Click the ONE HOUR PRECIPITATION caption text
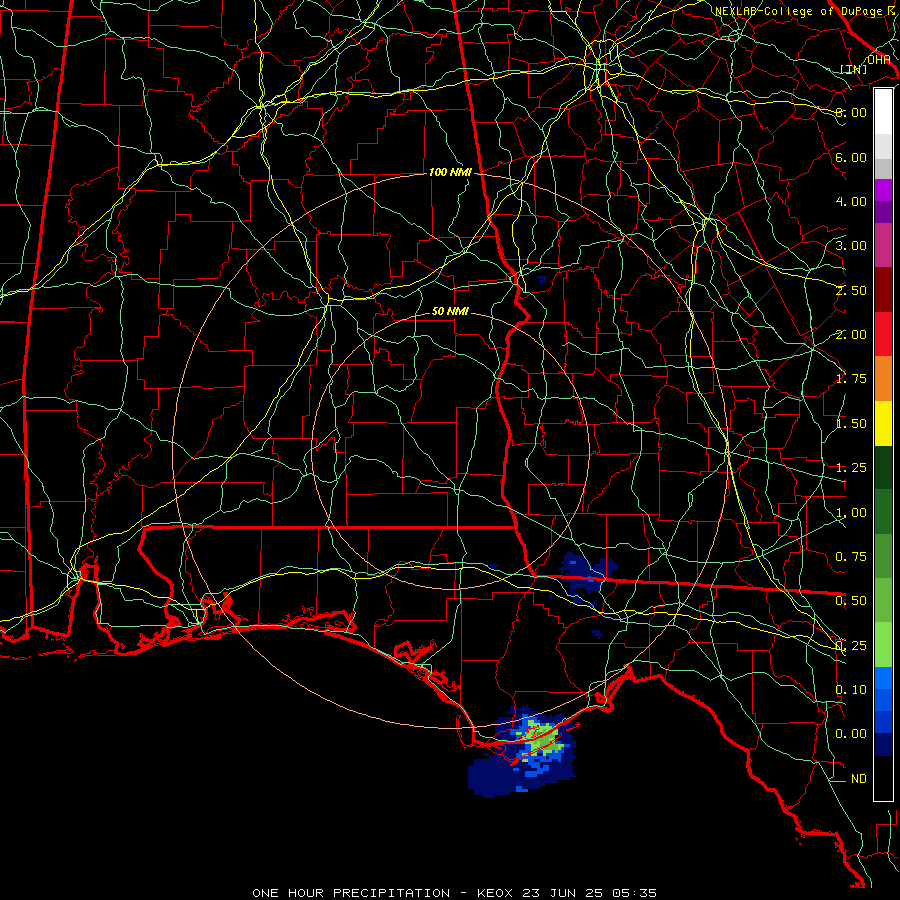900x900 pixels. (351, 893)
